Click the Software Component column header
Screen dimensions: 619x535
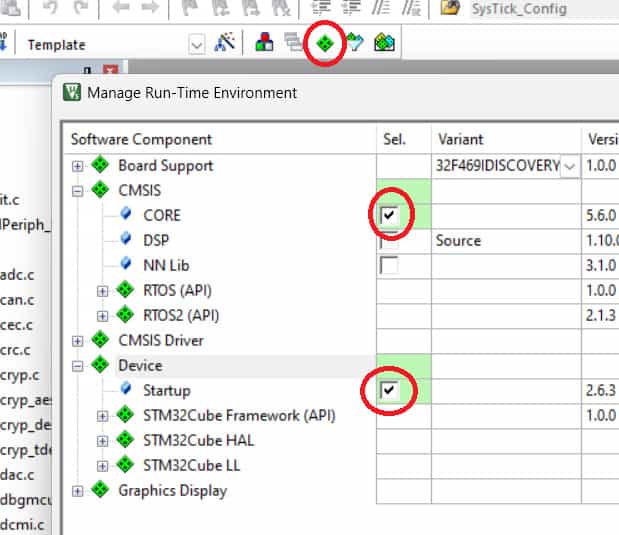220,139
